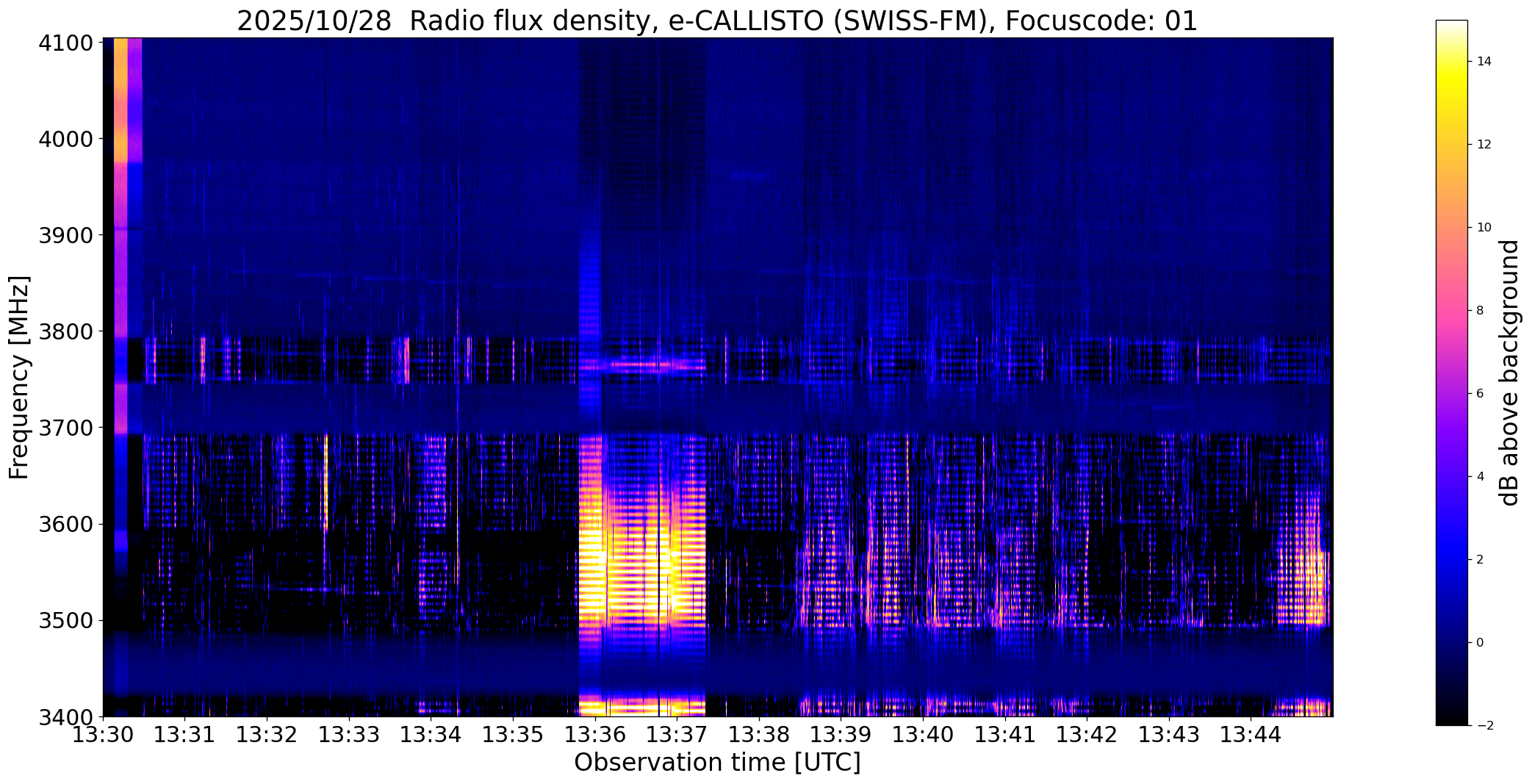
Task: Select the 3600 frequency tick label
Action: pos(65,525)
